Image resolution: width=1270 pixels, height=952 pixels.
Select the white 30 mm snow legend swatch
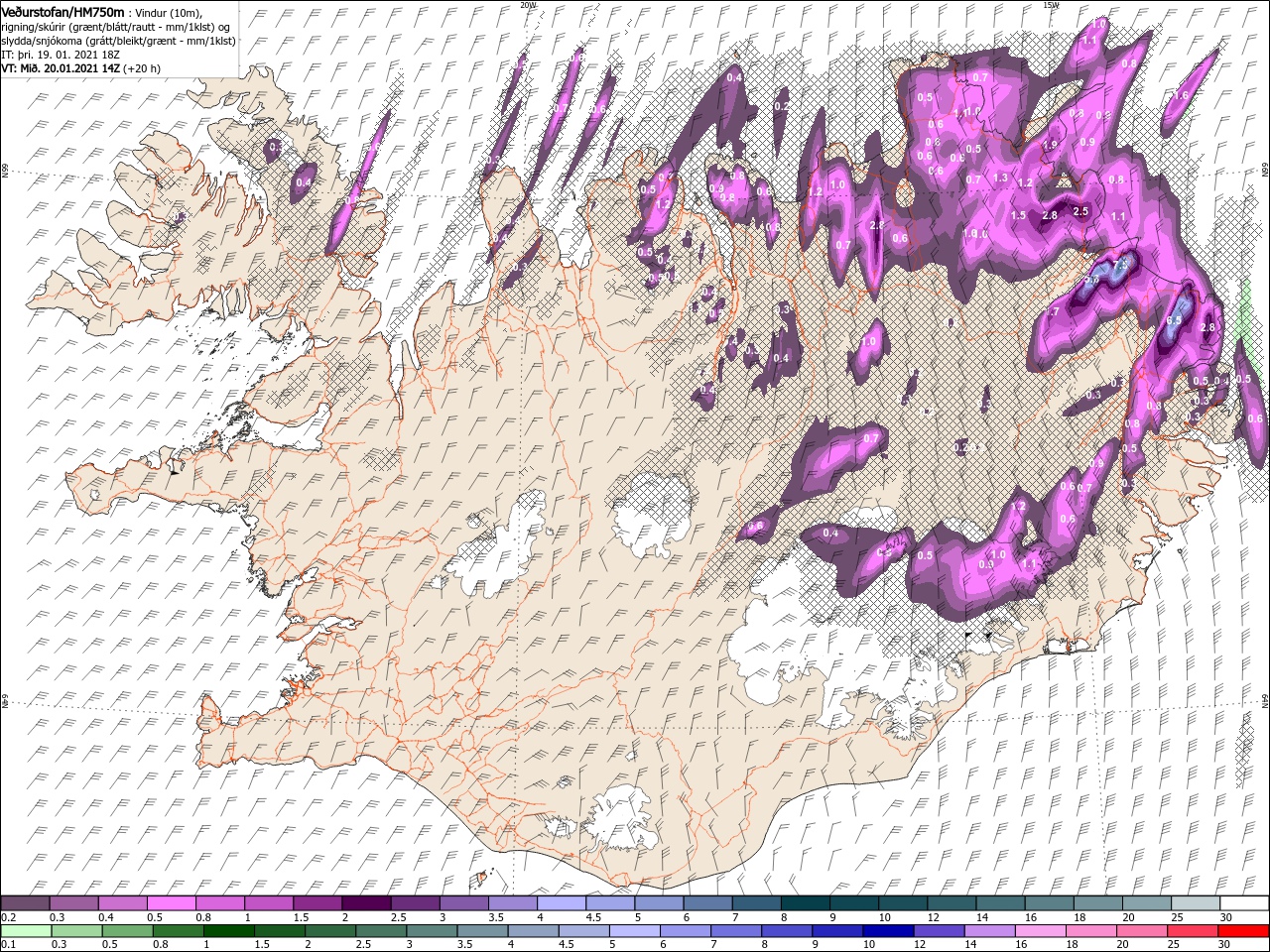[x=1244, y=903]
